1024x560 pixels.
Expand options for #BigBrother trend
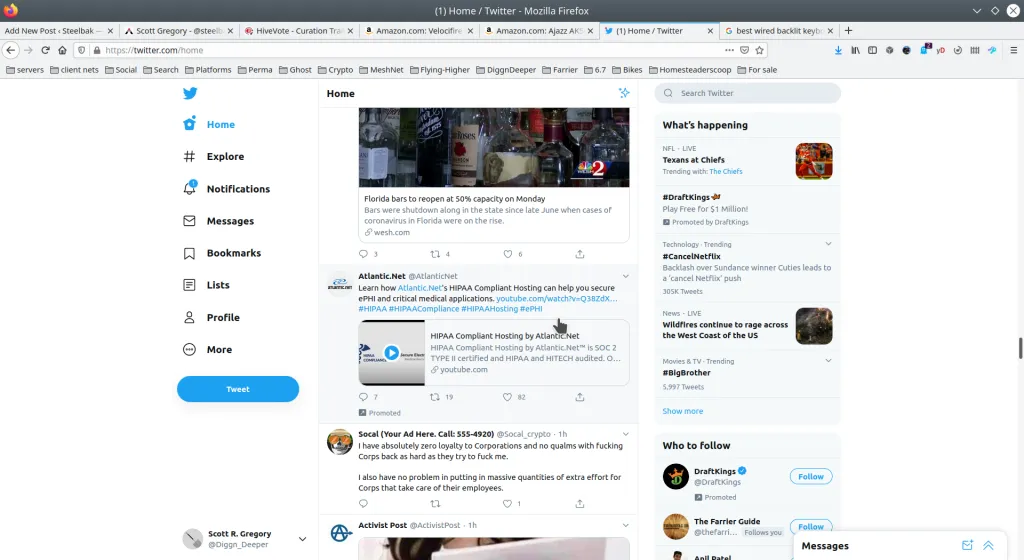[828, 361]
